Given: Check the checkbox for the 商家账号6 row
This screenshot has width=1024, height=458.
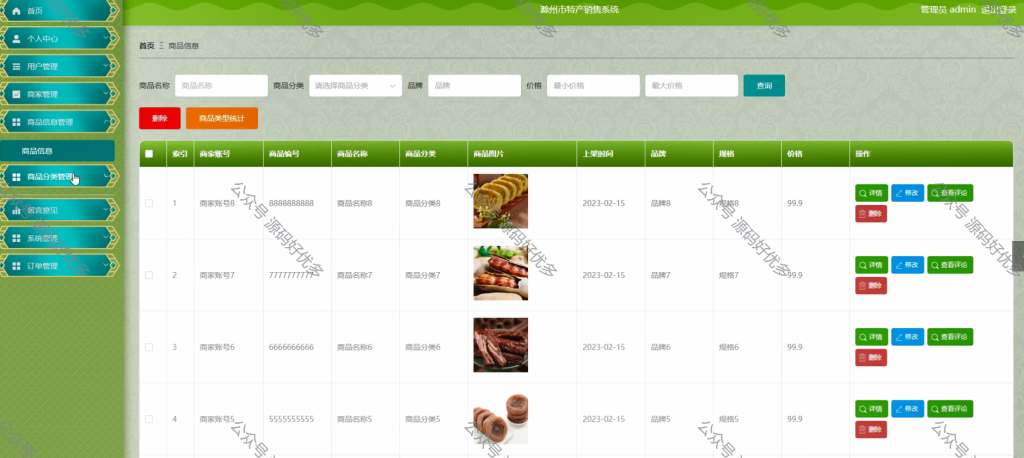Looking at the screenshot, I should [x=149, y=347].
